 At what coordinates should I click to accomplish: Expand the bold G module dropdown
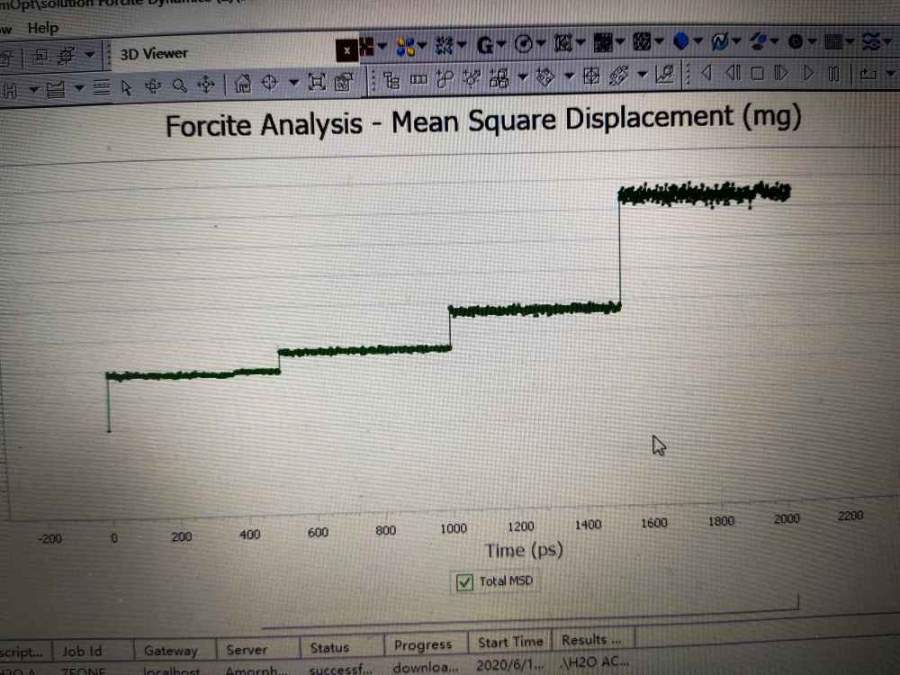pyautogui.click(x=502, y=44)
